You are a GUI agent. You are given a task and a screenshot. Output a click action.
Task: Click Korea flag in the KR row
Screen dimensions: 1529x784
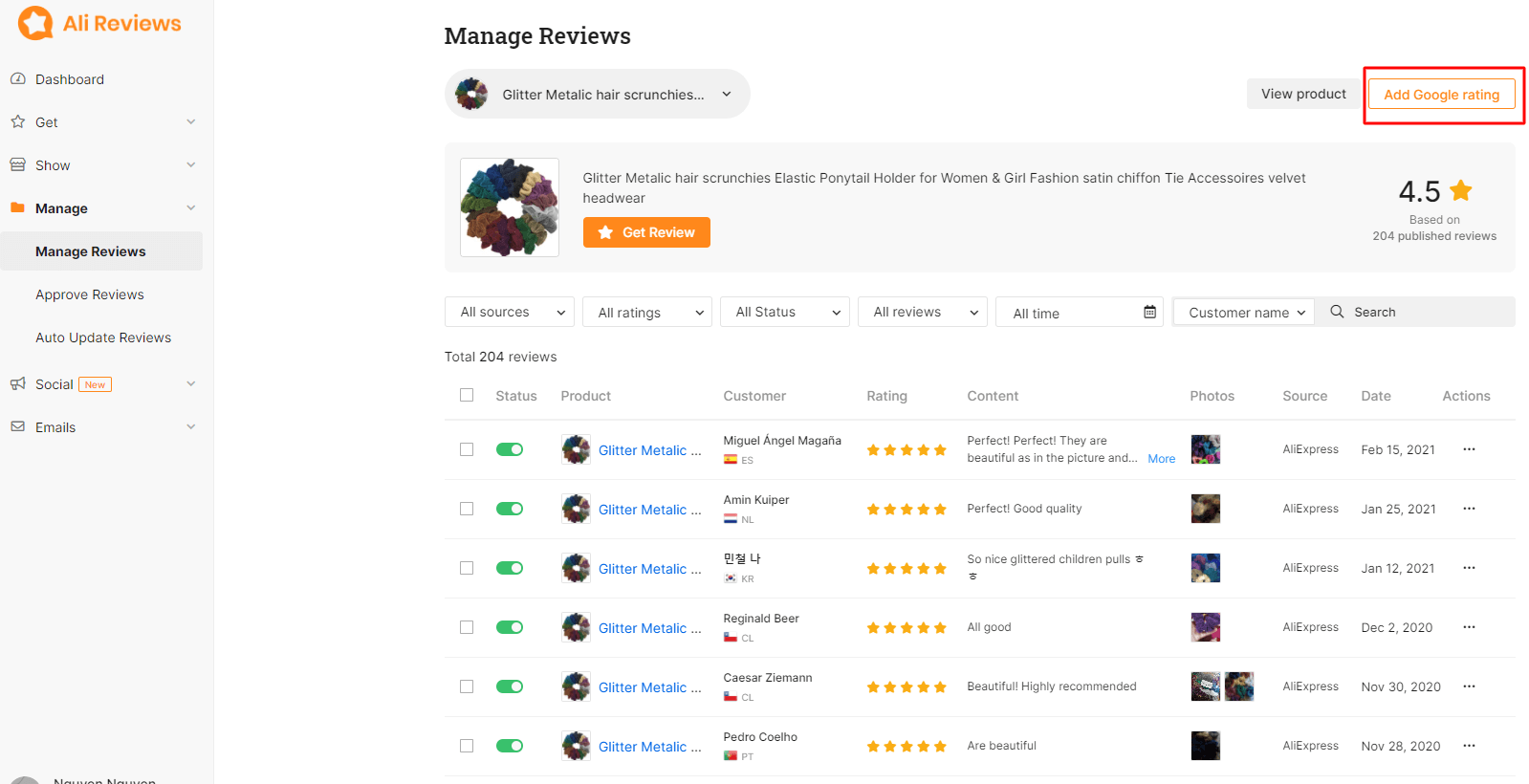pyautogui.click(x=731, y=578)
